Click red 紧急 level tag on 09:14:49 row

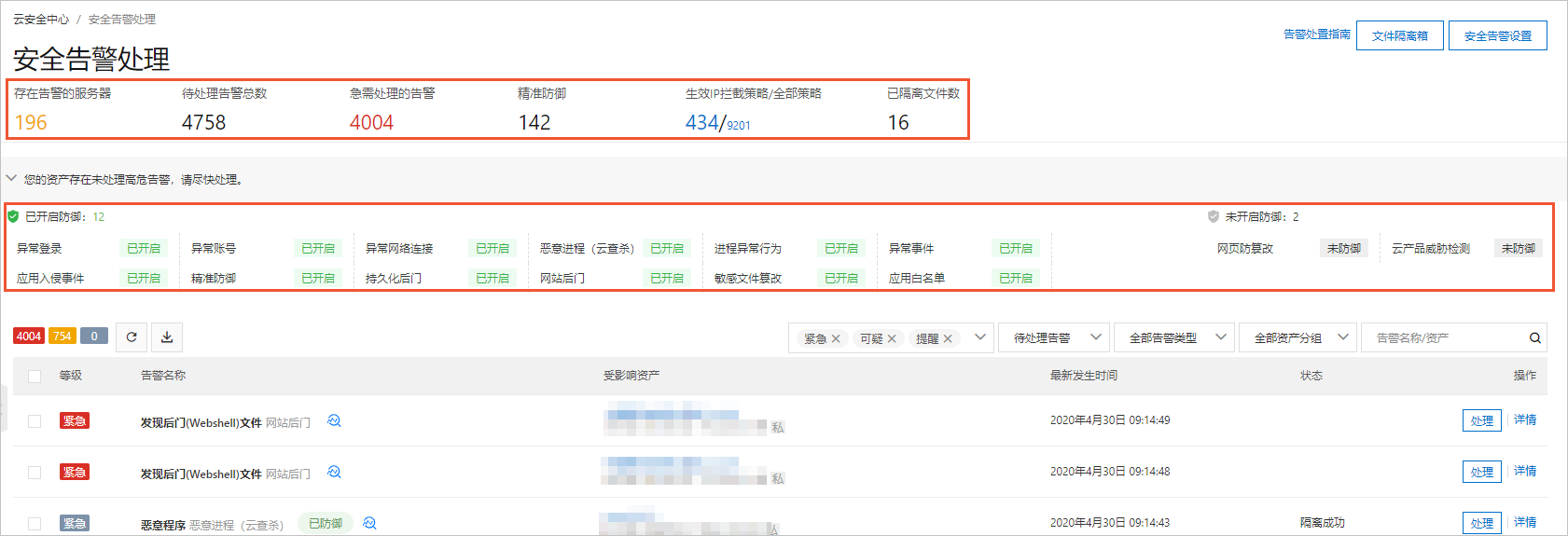click(x=75, y=421)
